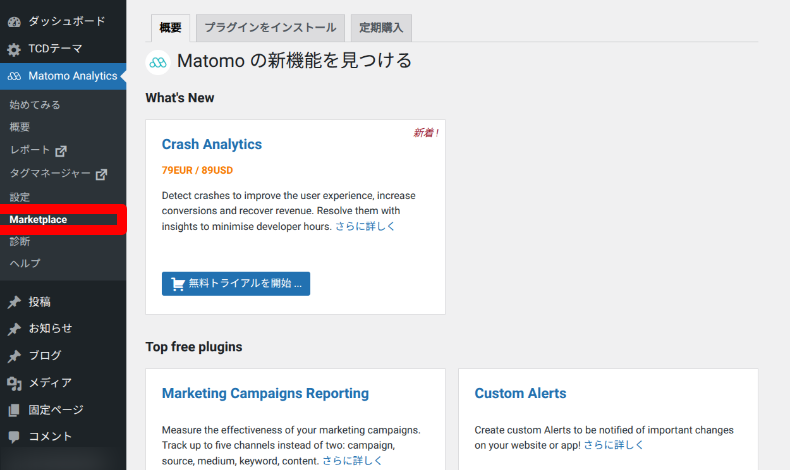Open the Crash Analytics plugin title link
790x470 pixels.
212,145
